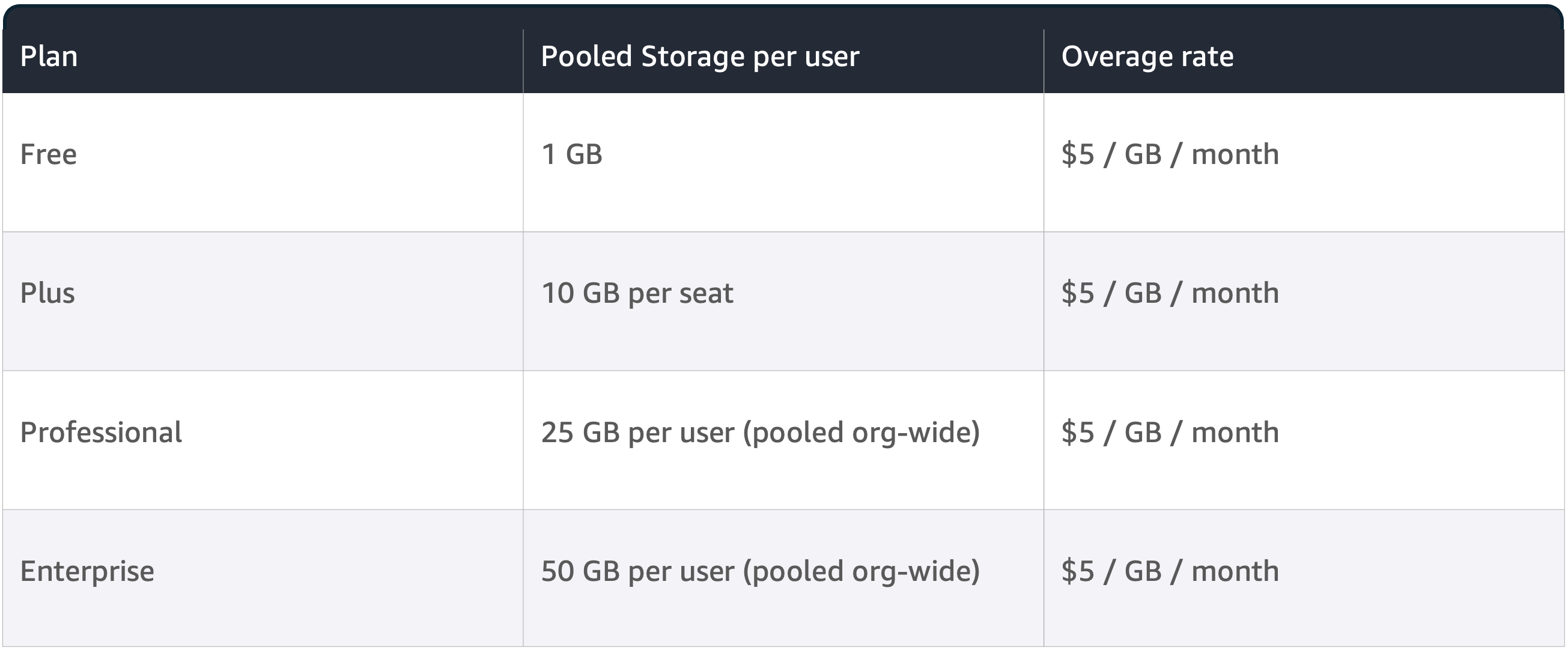This screenshot has height=650, width=1568.
Task: Click the Overage rate column header
Action: point(1147,56)
